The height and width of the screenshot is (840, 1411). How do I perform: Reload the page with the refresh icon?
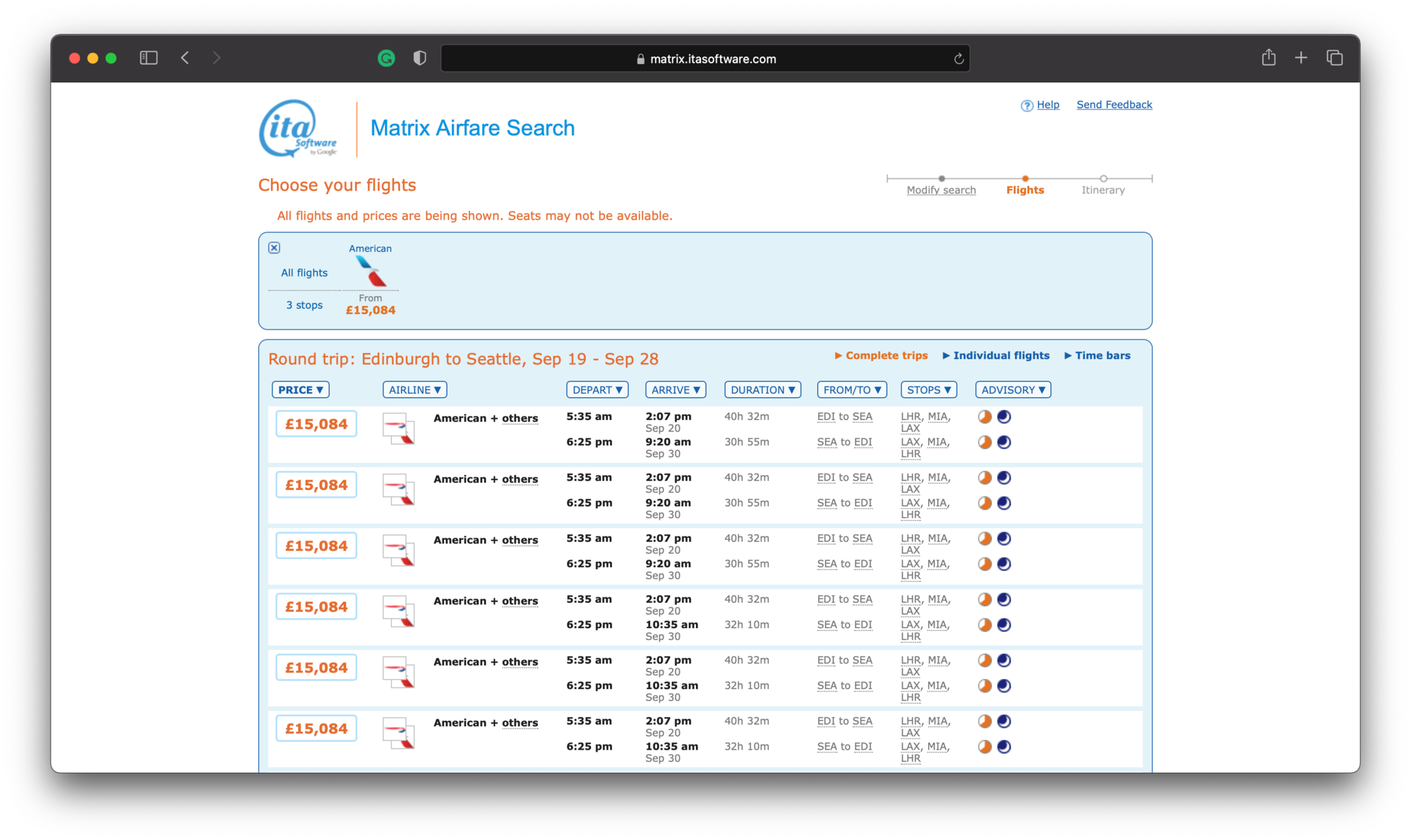coord(959,59)
